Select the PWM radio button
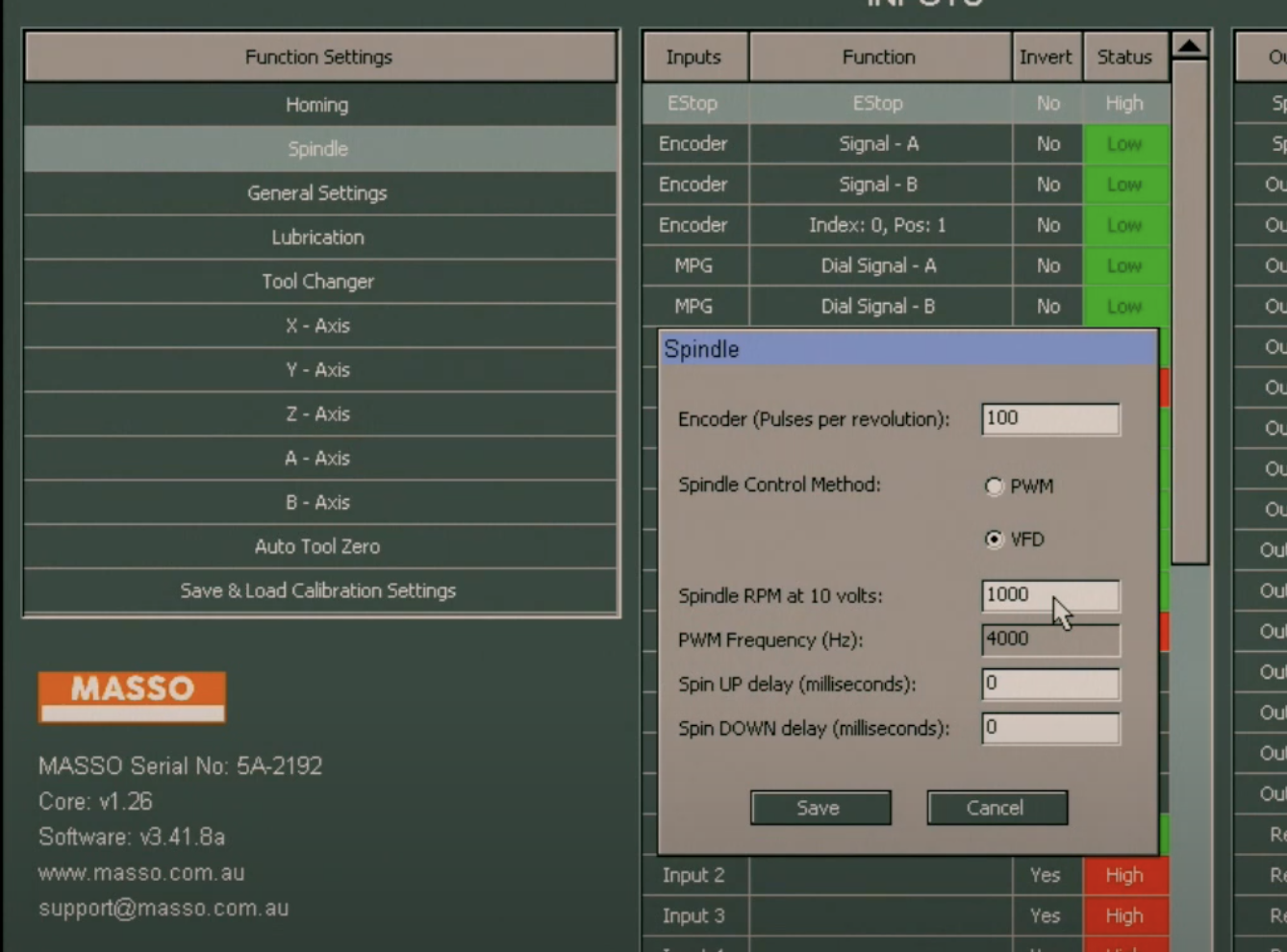1287x952 pixels. coord(994,487)
